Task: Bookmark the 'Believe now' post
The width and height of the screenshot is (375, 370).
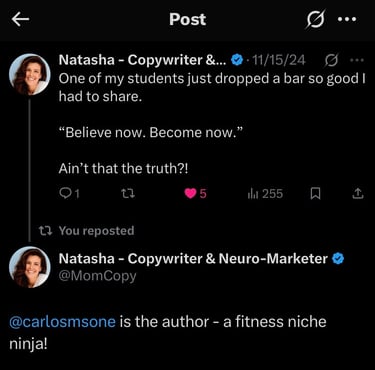Action: [x=315, y=193]
